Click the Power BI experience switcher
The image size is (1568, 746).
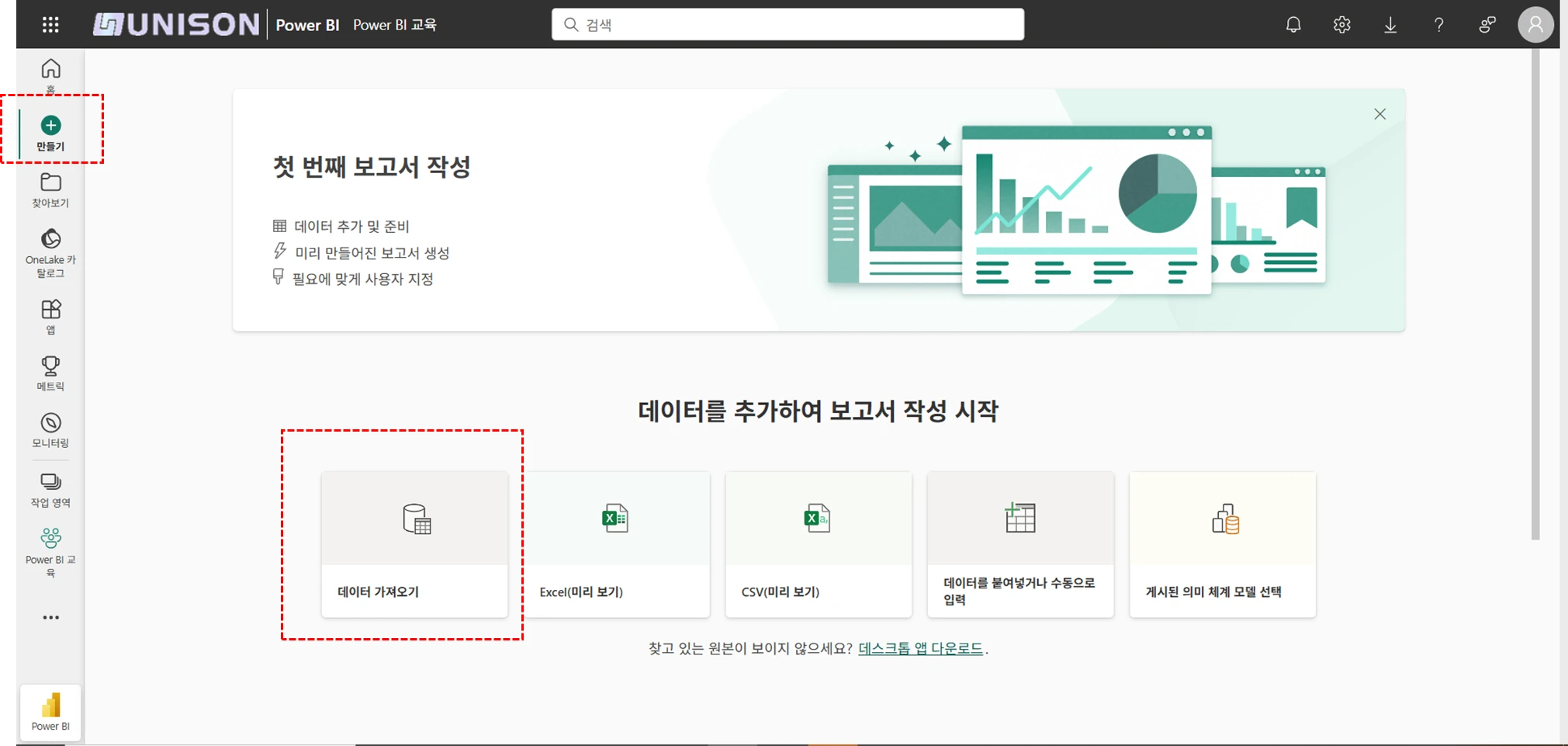pos(50,712)
